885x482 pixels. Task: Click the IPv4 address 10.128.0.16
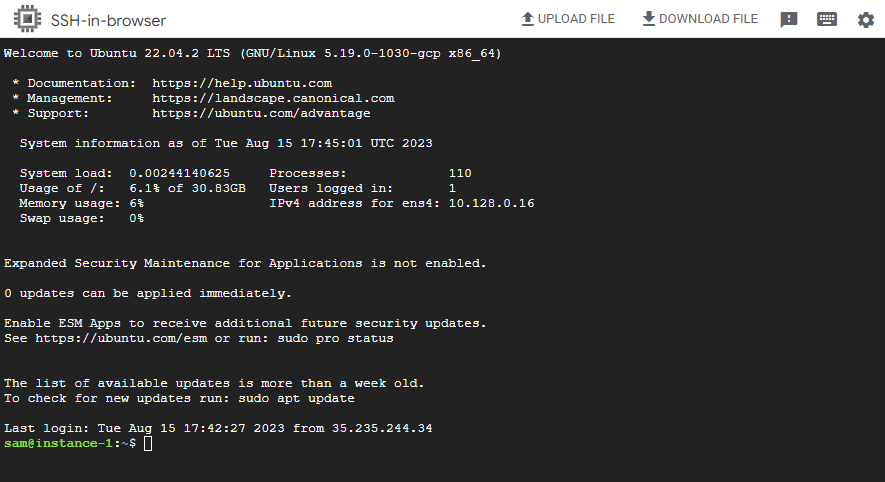[x=491, y=203]
